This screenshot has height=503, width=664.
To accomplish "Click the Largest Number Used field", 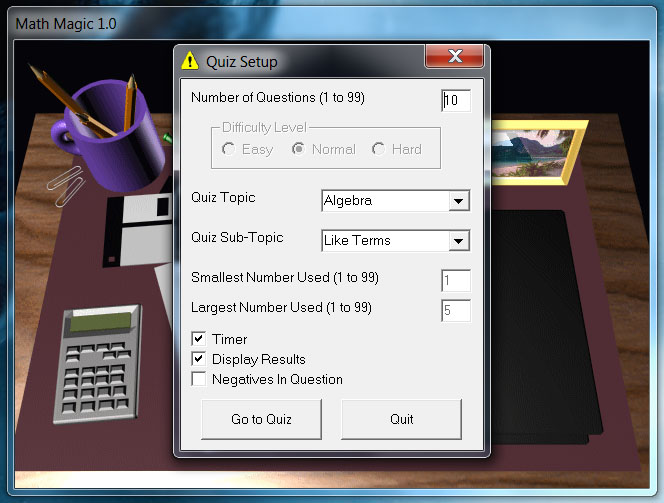I will [x=455, y=311].
